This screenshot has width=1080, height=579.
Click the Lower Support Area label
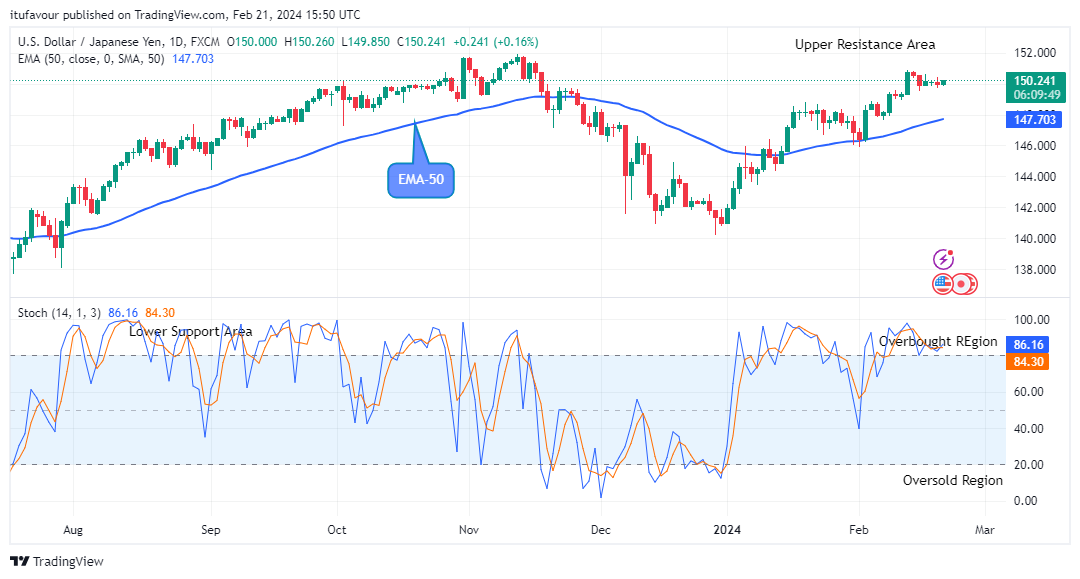pos(191,332)
